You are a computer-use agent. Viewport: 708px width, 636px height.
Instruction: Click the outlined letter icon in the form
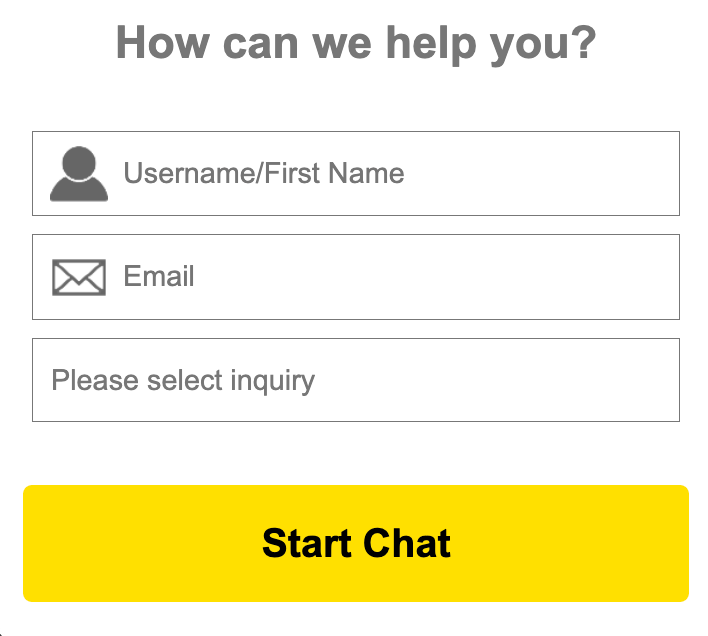click(x=78, y=277)
